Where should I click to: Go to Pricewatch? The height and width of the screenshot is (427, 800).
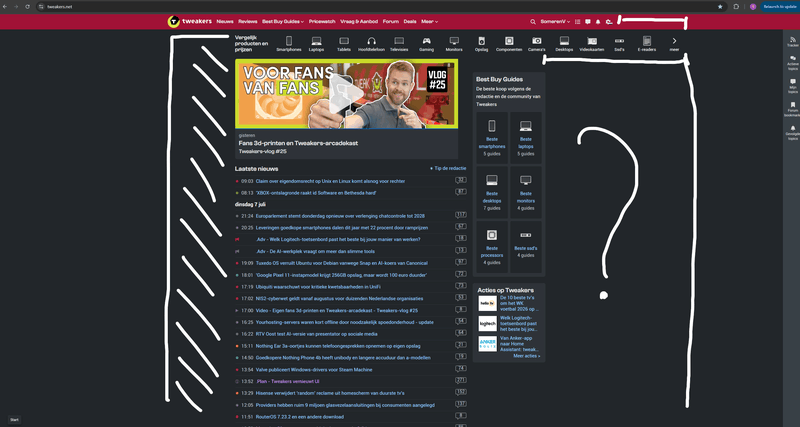(x=322, y=21)
